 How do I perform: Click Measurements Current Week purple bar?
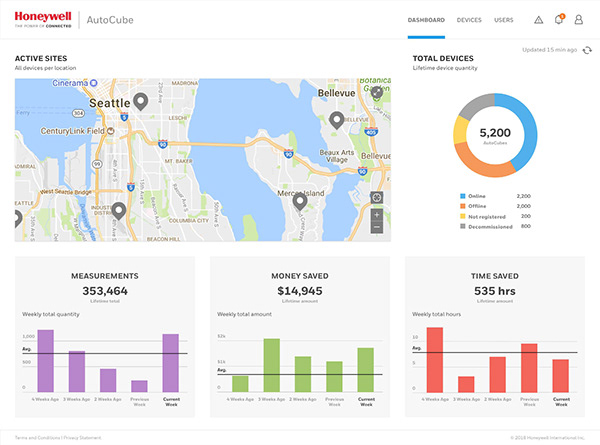[171, 363]
